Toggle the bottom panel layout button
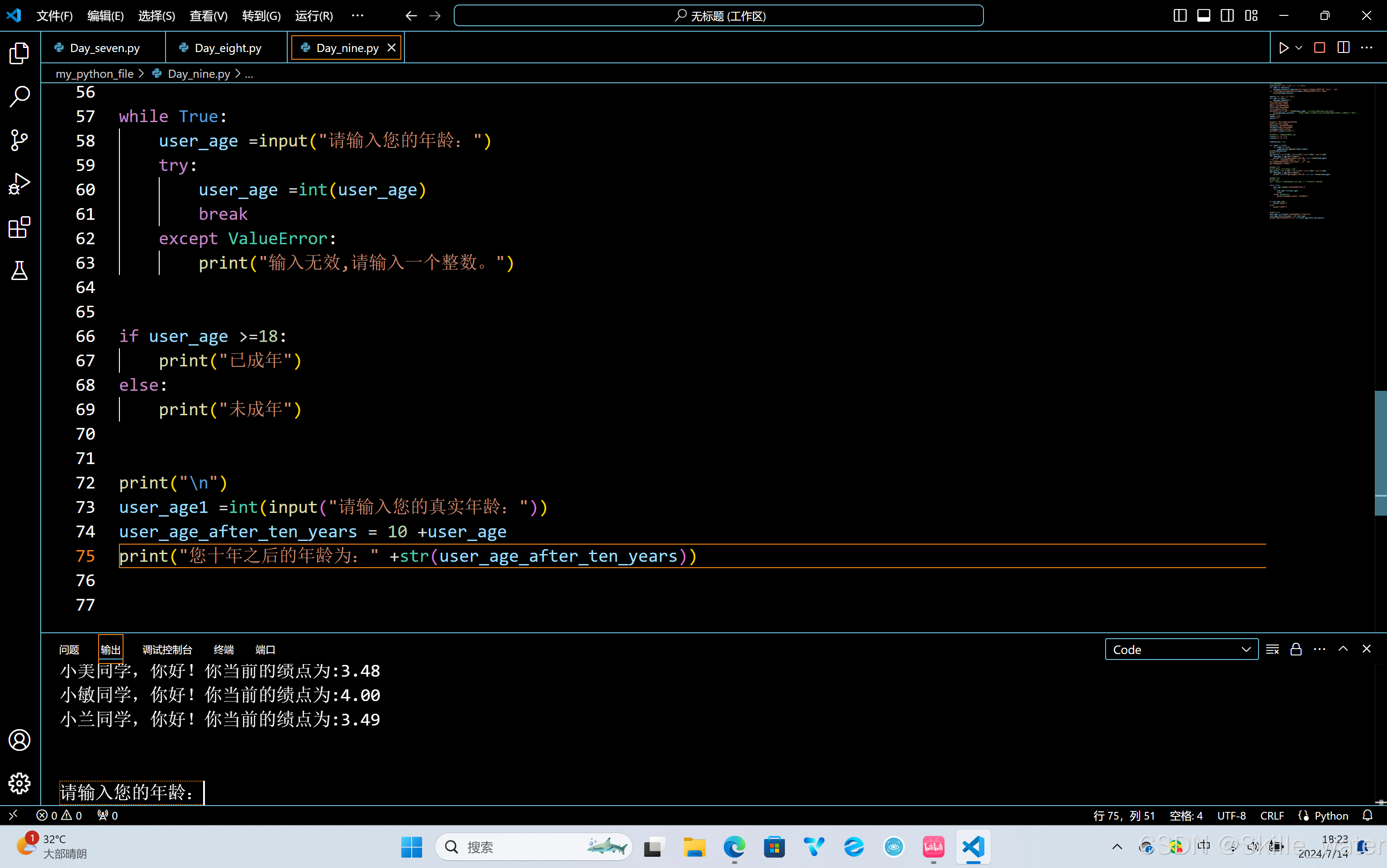The image size is (1387, 868). coord(1203,15)
